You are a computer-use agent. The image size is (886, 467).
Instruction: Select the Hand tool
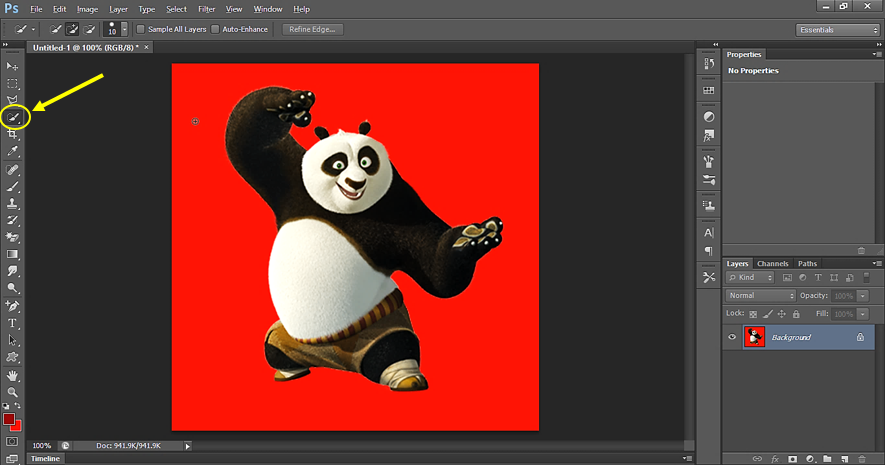[x=12, y=375]
